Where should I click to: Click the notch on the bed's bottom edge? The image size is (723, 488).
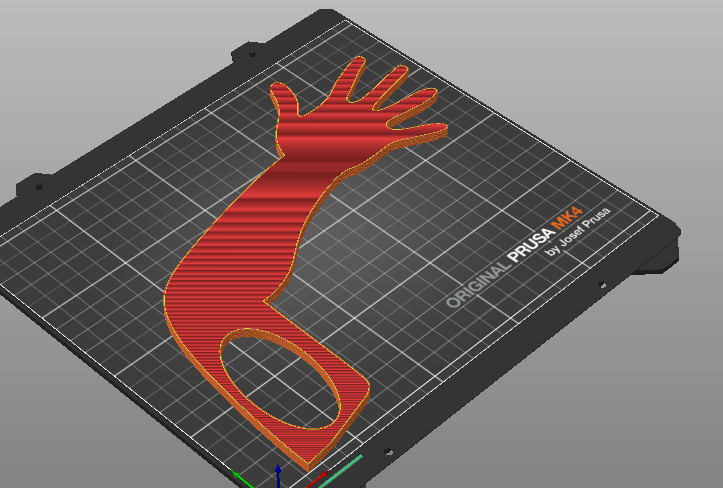388,451
